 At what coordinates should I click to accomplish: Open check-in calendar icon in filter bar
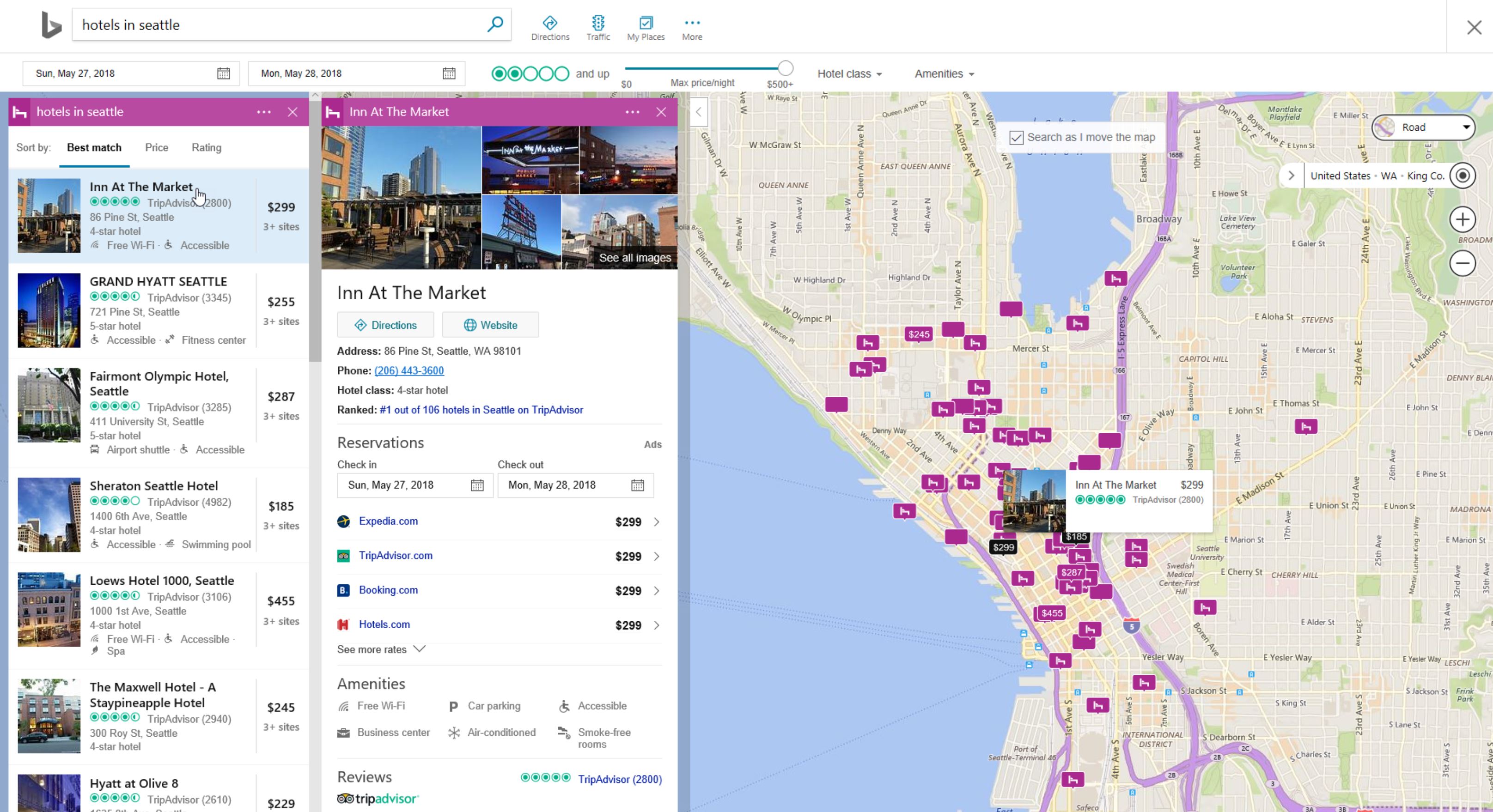point(224,73)
